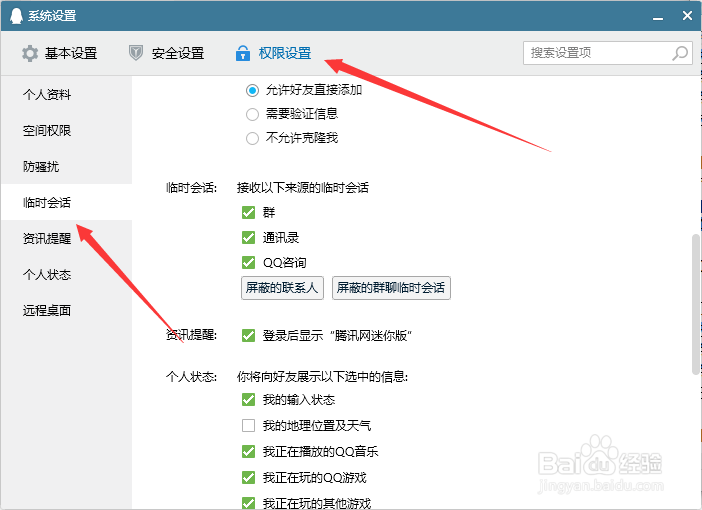
Task: Select the 允许好友直接添加 radio button
Action: point(252,90)
